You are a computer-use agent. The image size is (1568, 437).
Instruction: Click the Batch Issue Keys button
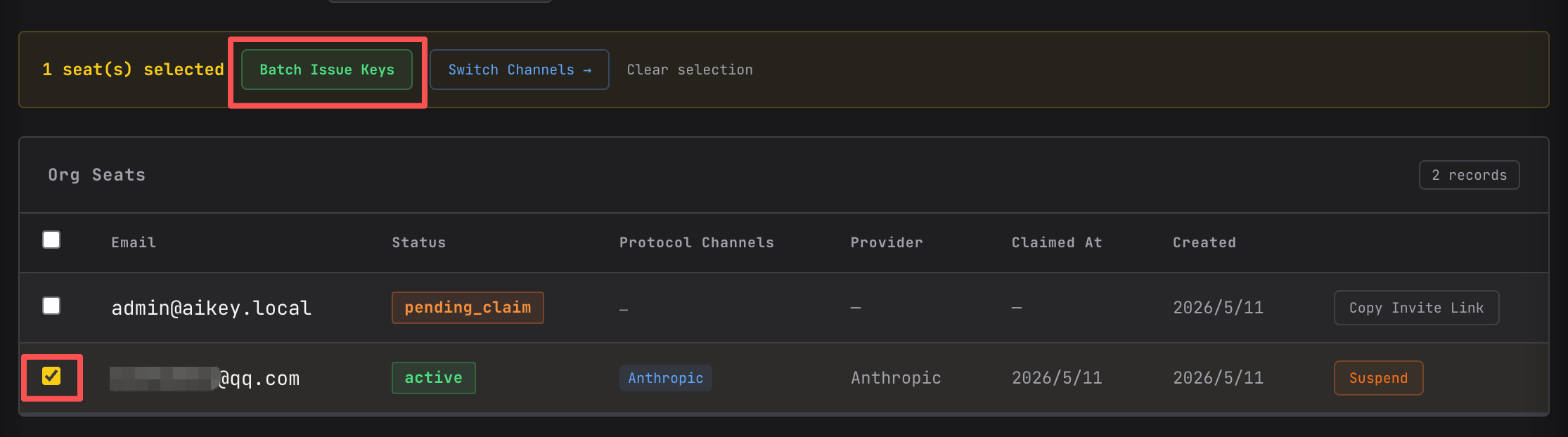click(x=327, y=70)
